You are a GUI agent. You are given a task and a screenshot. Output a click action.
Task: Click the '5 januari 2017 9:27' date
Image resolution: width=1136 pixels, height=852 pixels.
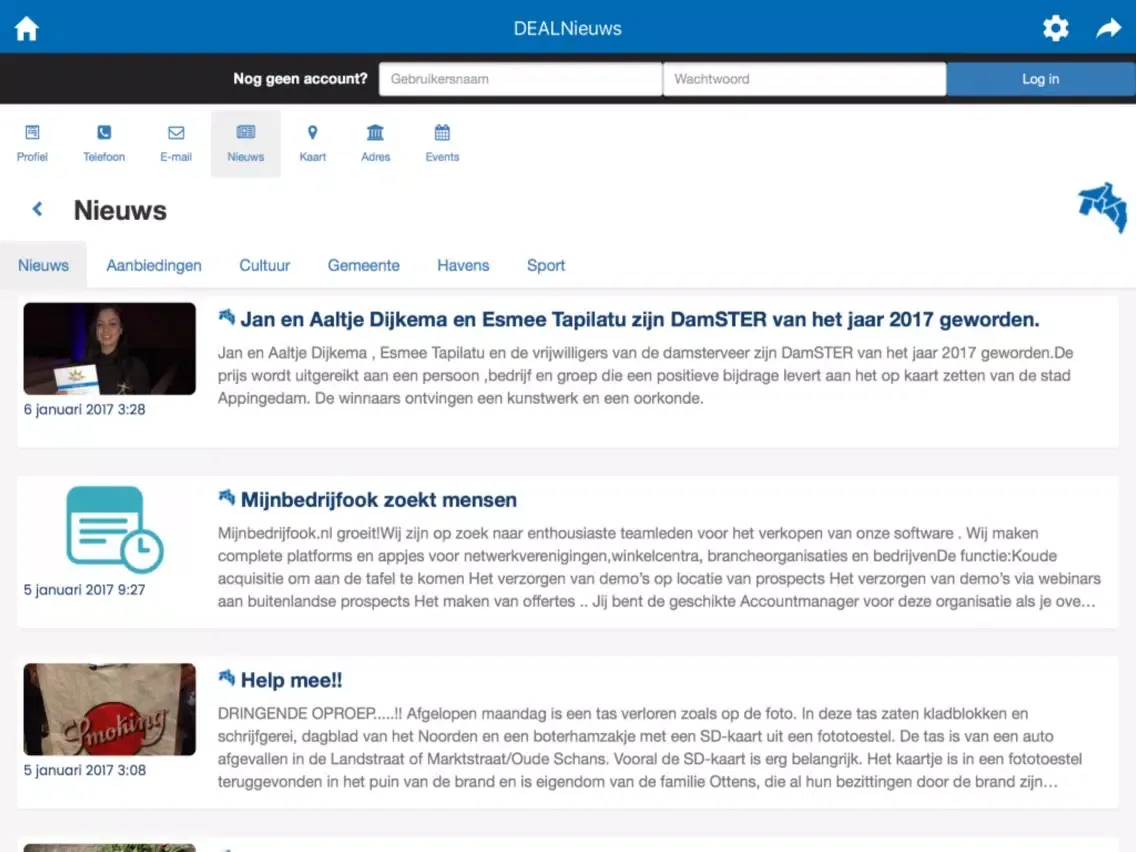click(x=85, y=590)
